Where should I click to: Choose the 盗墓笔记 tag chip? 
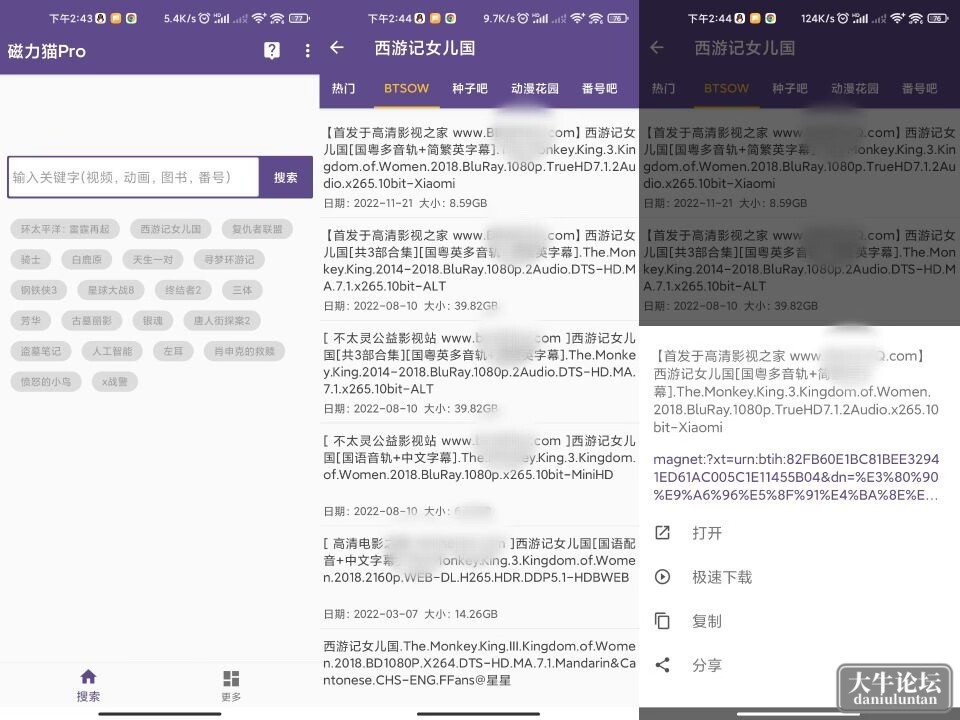[41, 351]
